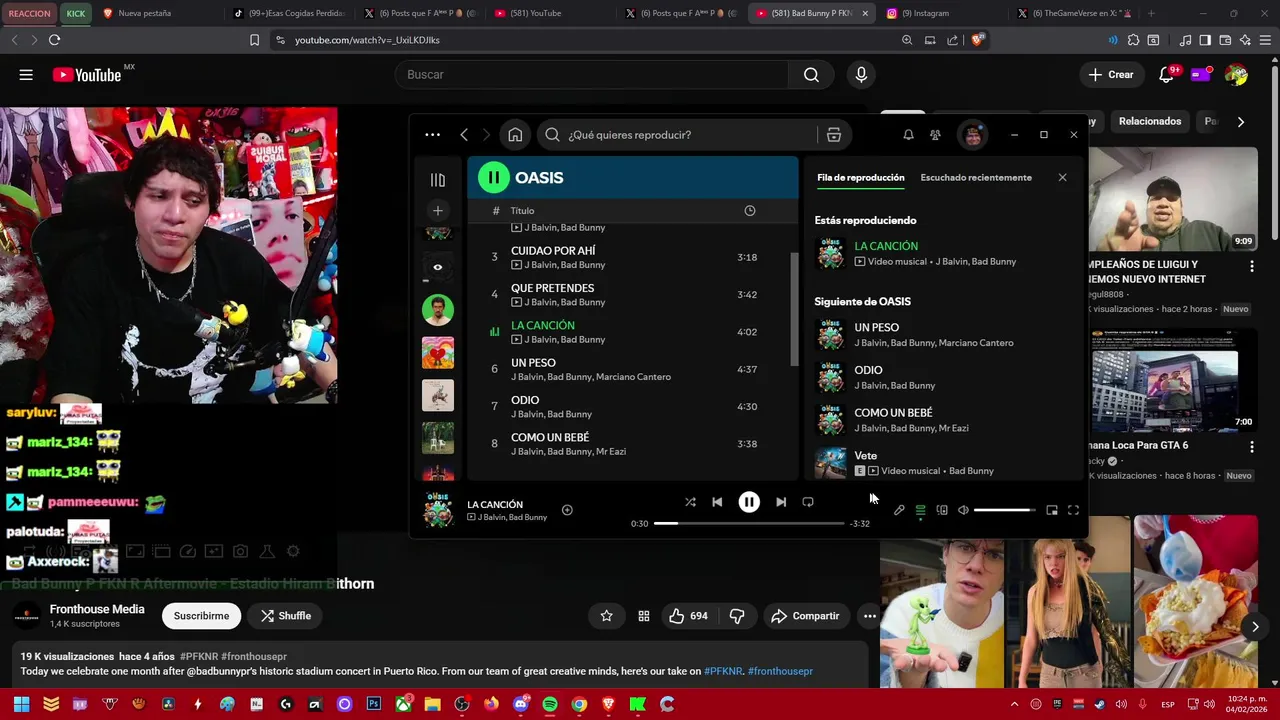This screenshot has height=720, width=1280.
Task: Open Spotify miniplayer icon
Action: pyautogui.click(x=1052, y=510)
